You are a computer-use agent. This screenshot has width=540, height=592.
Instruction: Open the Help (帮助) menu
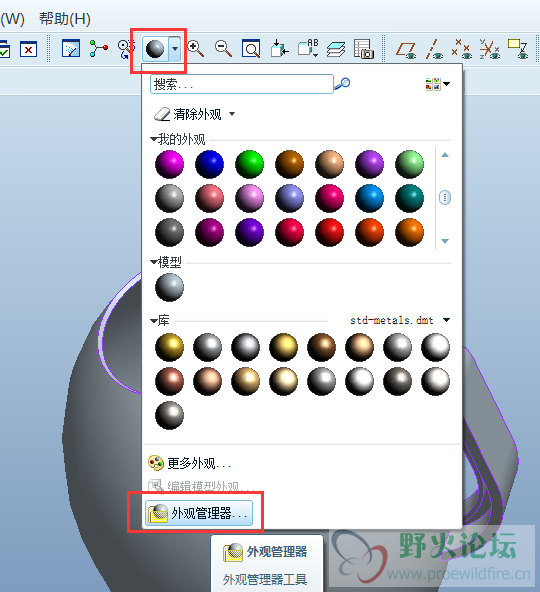point(65,18)
